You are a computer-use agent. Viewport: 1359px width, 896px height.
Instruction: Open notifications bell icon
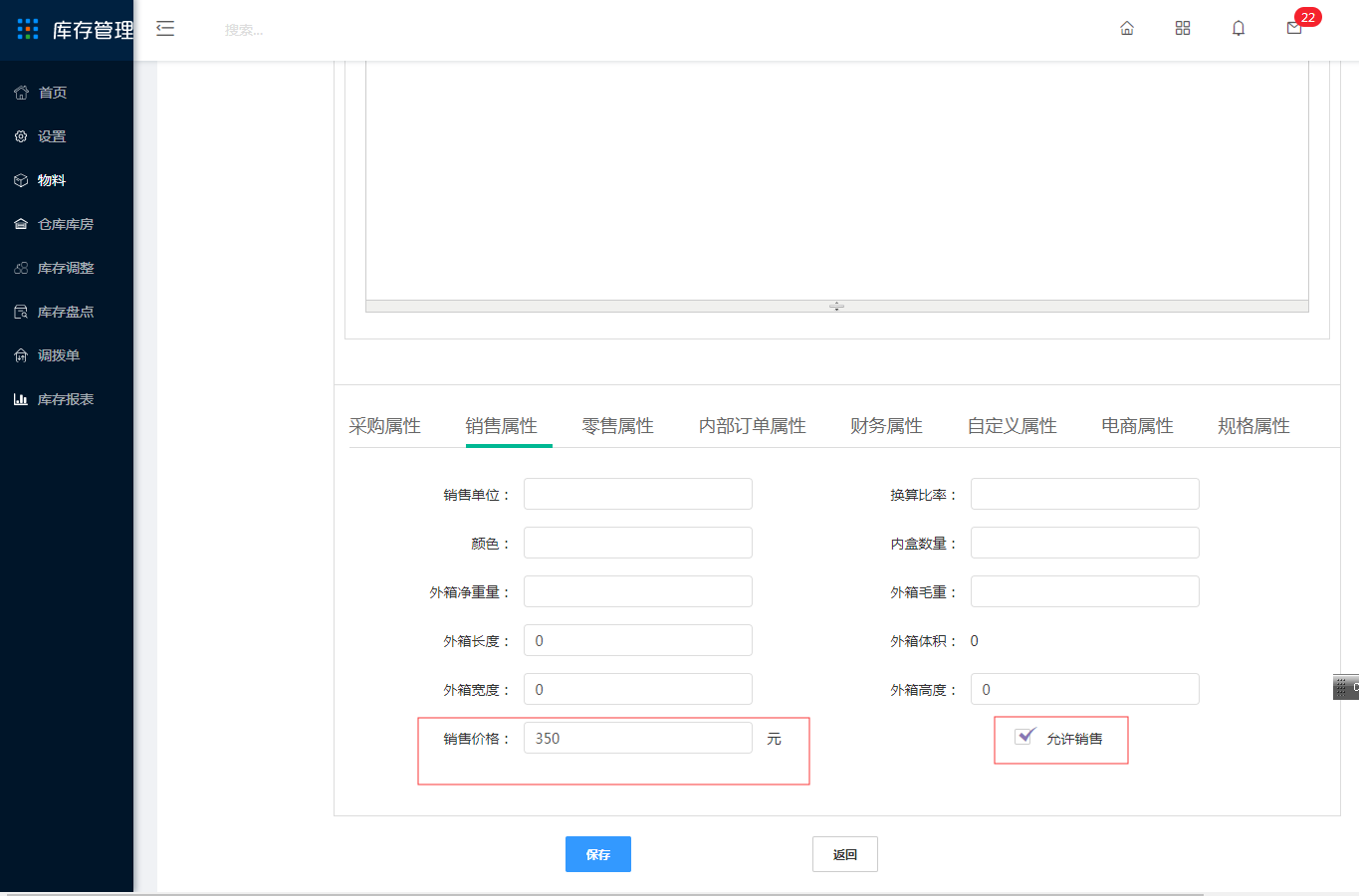1239,28
